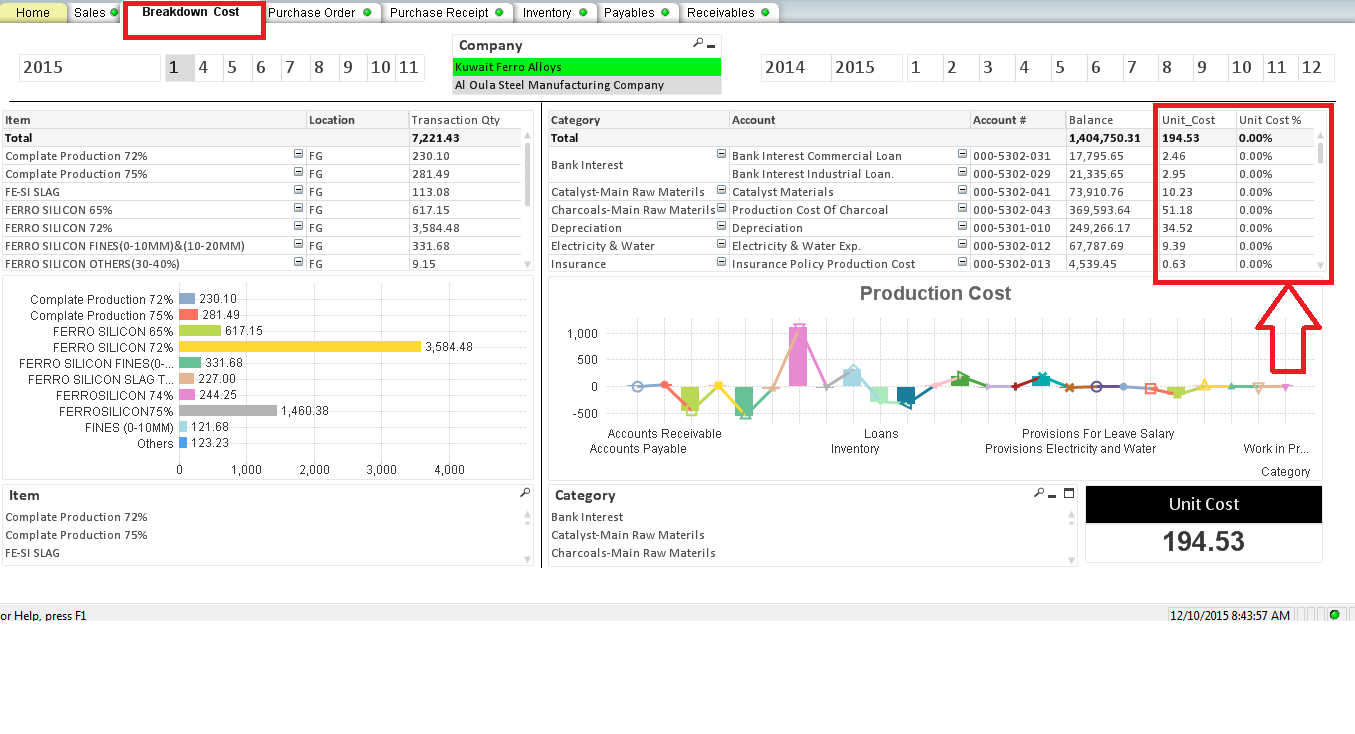Open the Inventory tab
The width and height of the screenshot is (1355, 734).
pos(547,13)
